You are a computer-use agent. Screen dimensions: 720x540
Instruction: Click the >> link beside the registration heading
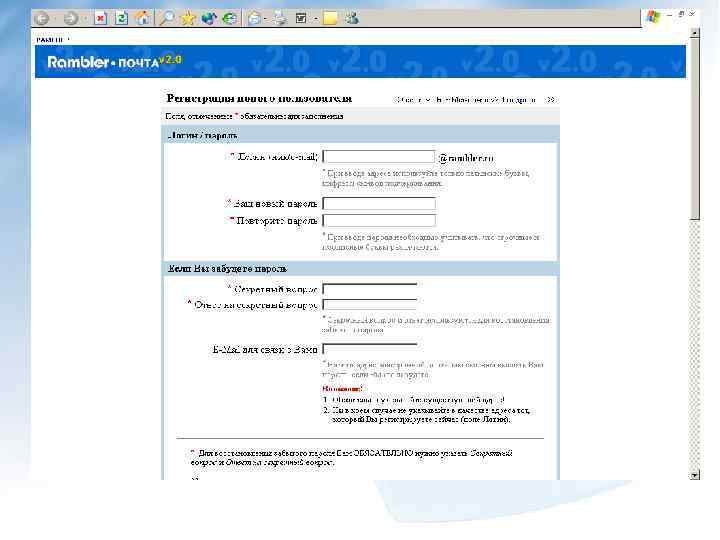pos(550,99)
